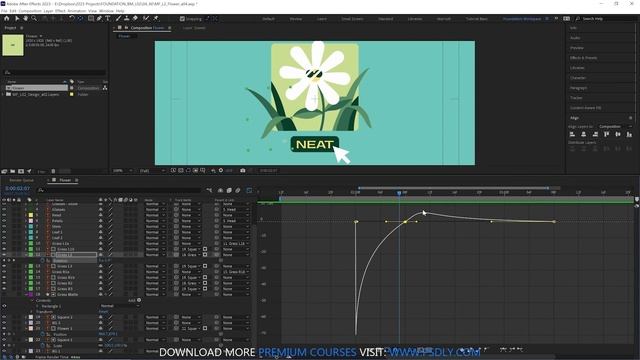Align layers horizontally to center

[x=584, y=134]
